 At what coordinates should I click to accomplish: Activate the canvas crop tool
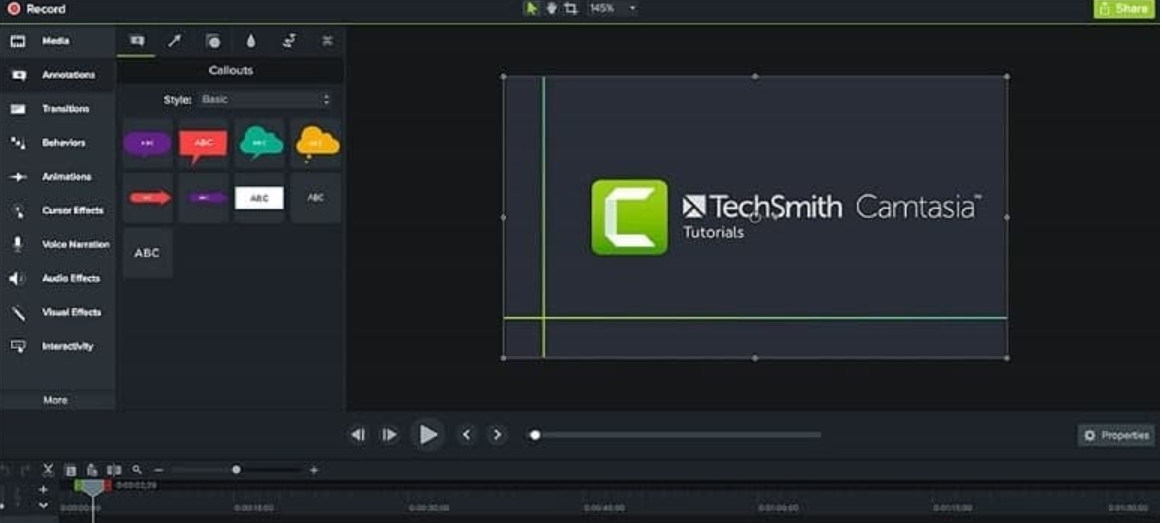[570, 8]
